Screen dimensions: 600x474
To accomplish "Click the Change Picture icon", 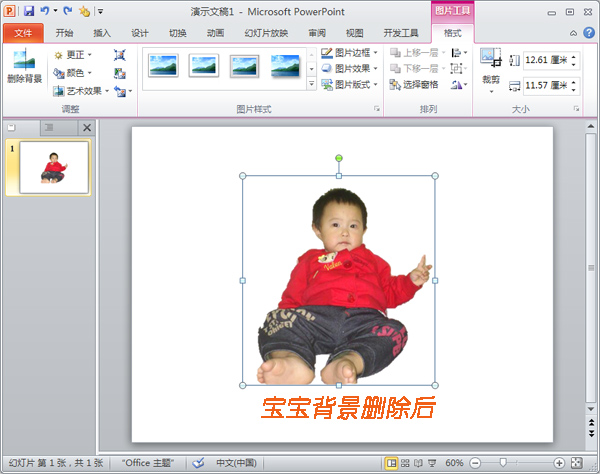I will [x=120, y=73].
